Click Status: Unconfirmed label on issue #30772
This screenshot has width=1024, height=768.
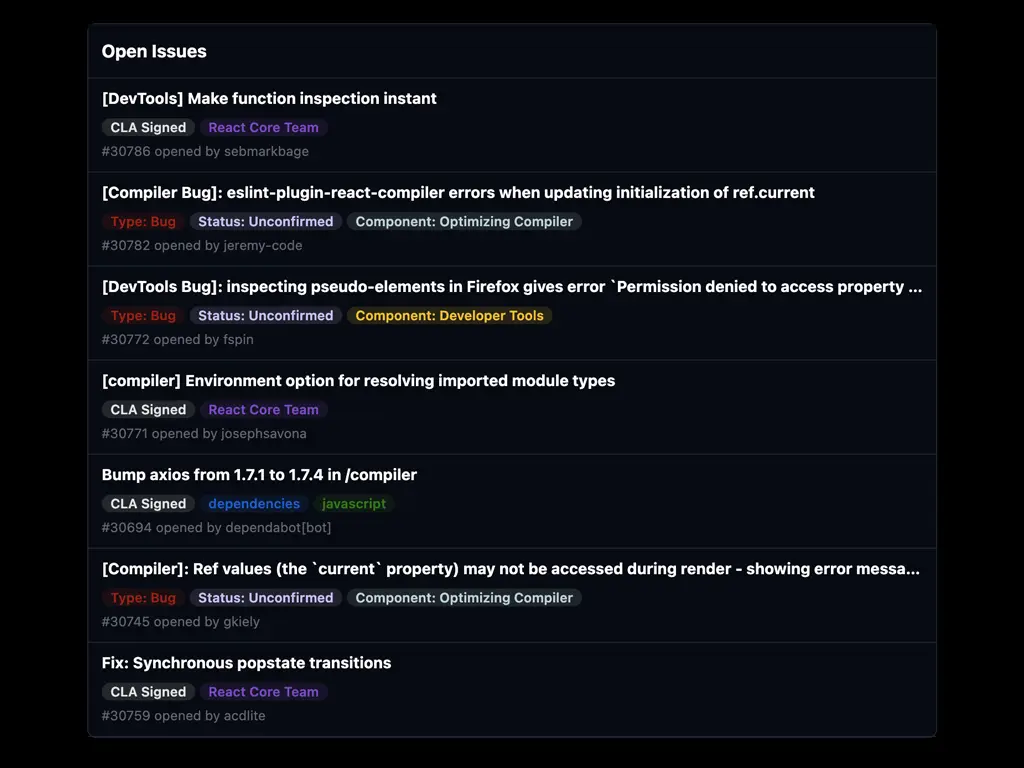[265, 316]
